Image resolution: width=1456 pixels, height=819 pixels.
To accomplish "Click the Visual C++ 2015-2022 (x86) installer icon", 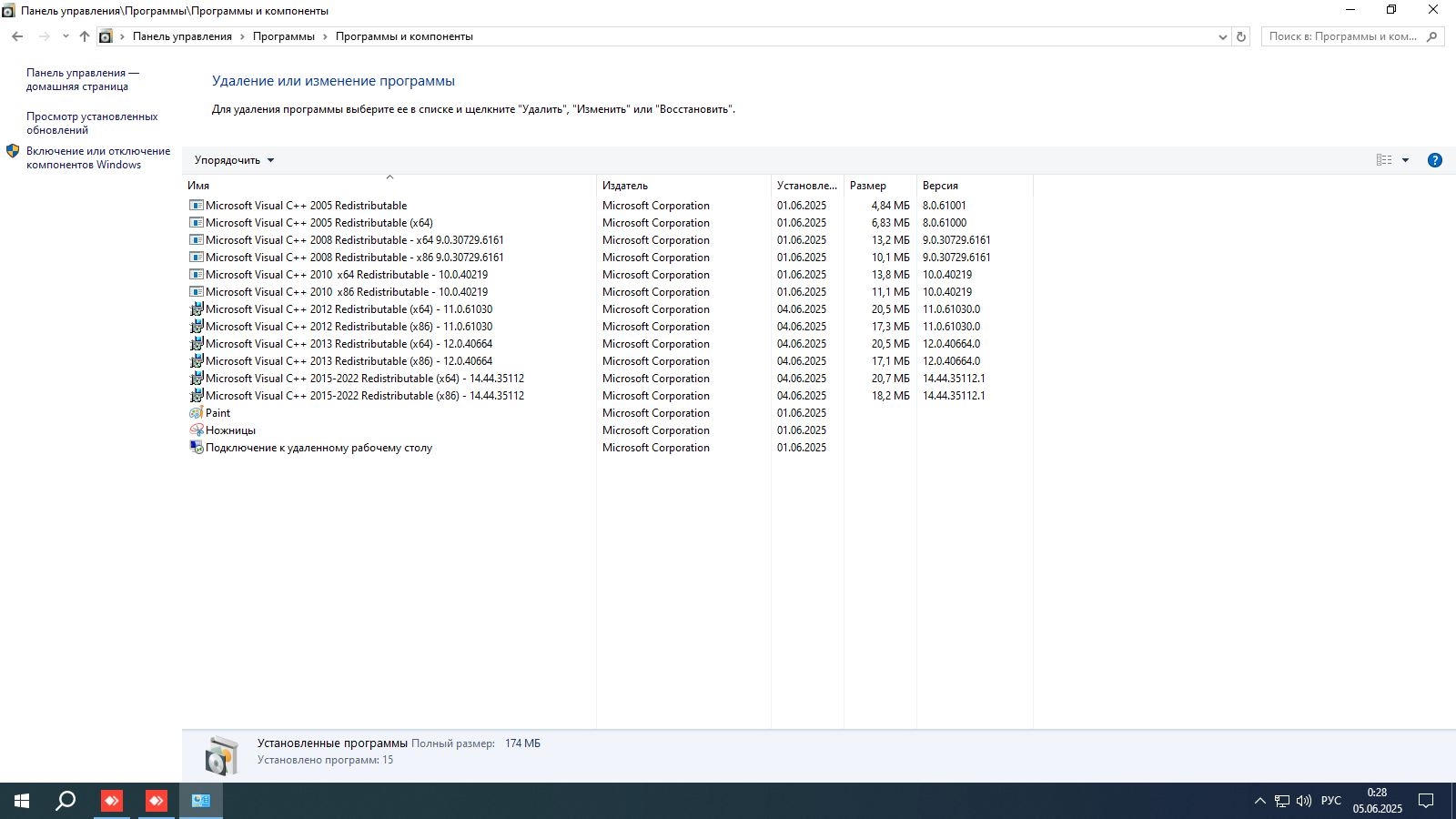I will tap(196, 396).
